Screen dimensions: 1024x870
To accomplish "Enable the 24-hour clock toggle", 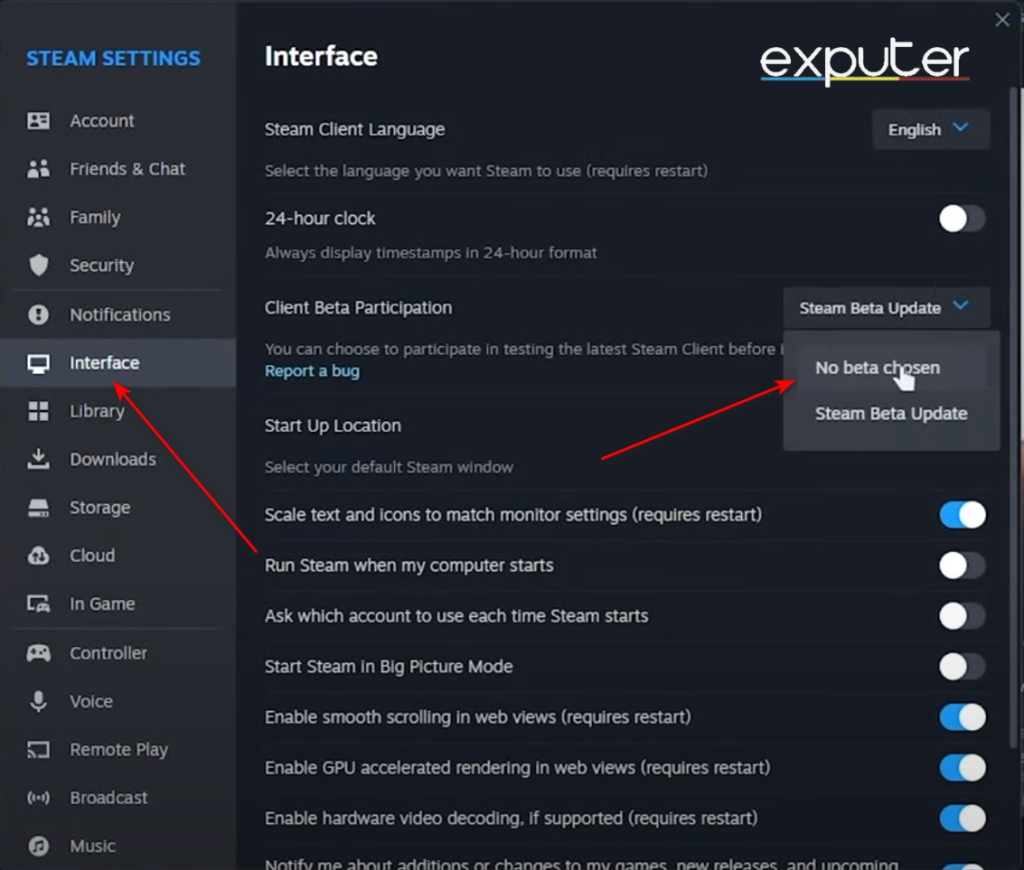I will (x=961, y=219).
